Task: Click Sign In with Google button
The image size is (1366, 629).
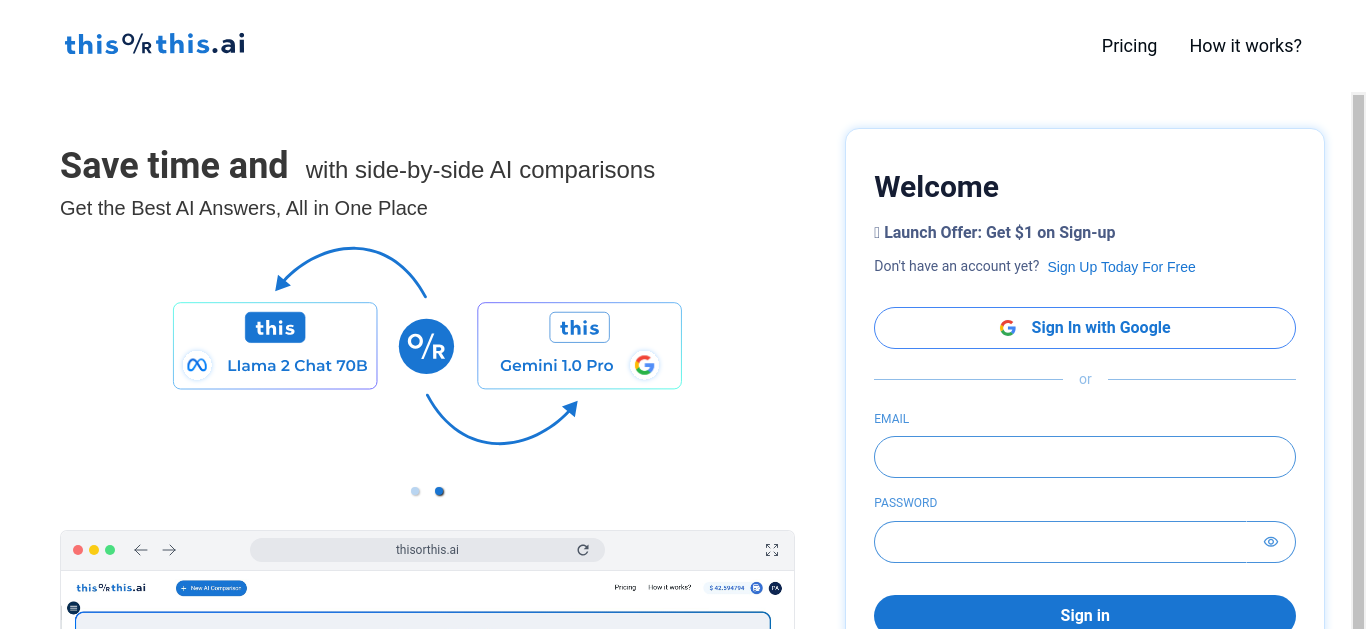Action: pos(1085,328)
